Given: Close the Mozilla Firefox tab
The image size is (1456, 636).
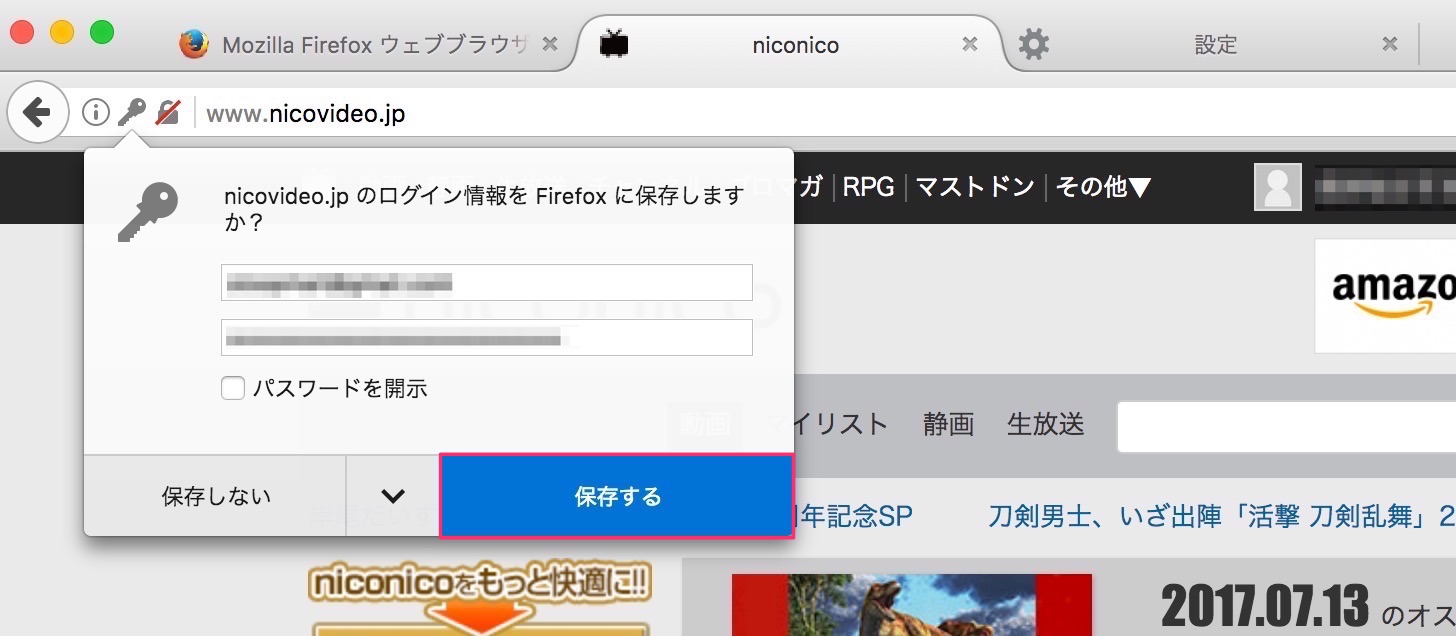Looking at the screenshot, I should tap(549, 44).
